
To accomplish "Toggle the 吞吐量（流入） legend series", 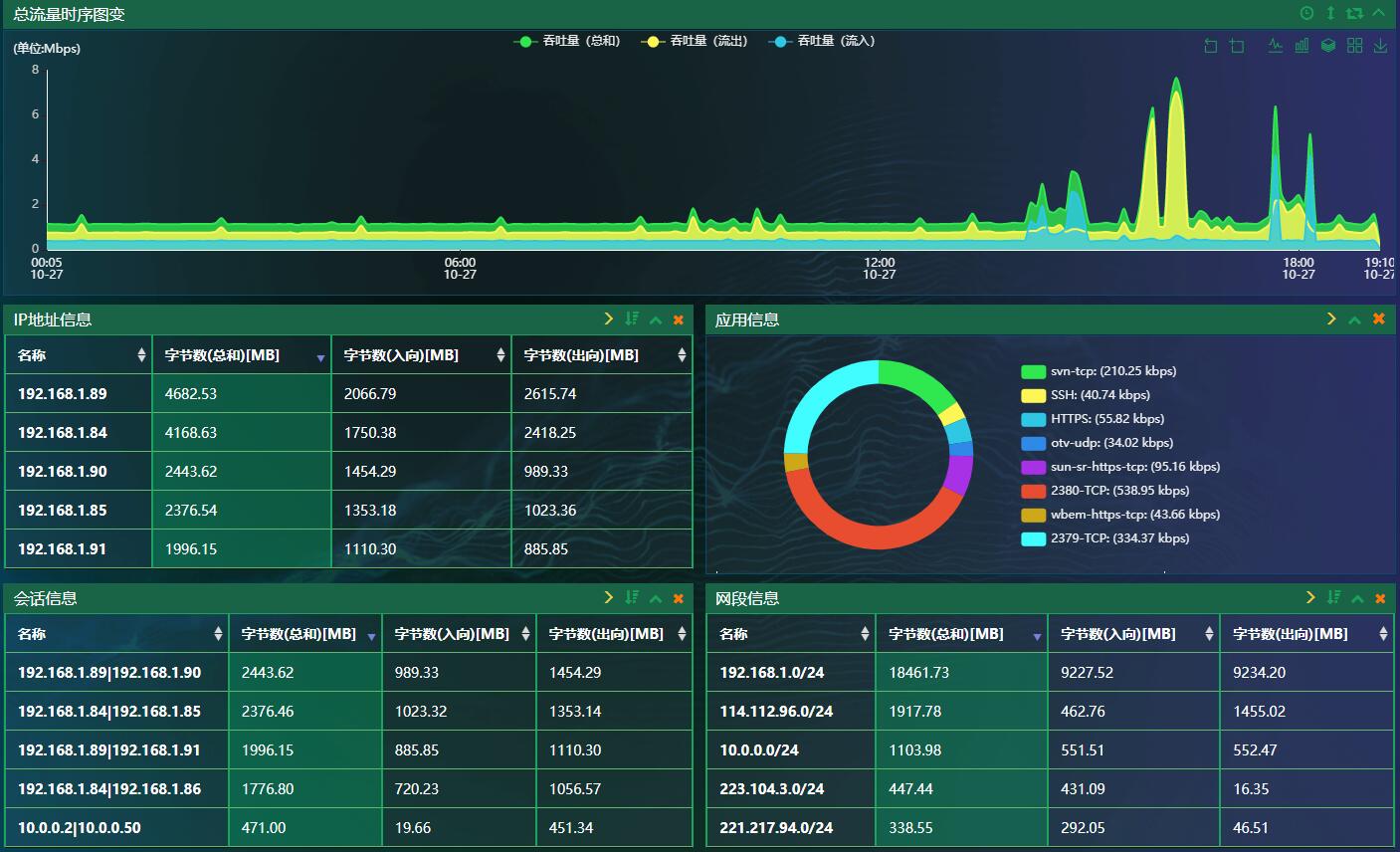I will (821, 41).
